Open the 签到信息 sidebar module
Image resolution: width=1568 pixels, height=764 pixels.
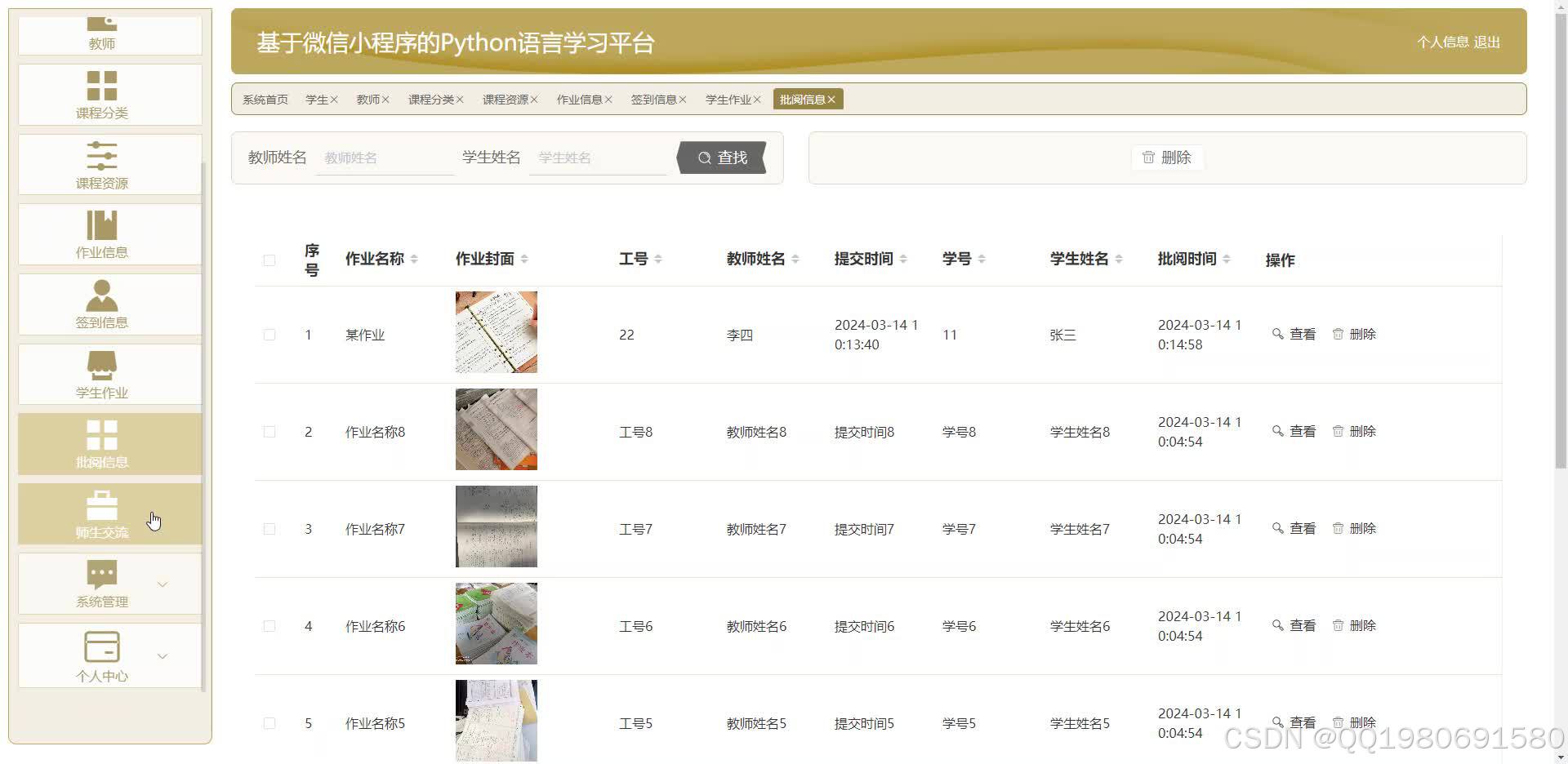coord(101,304)
